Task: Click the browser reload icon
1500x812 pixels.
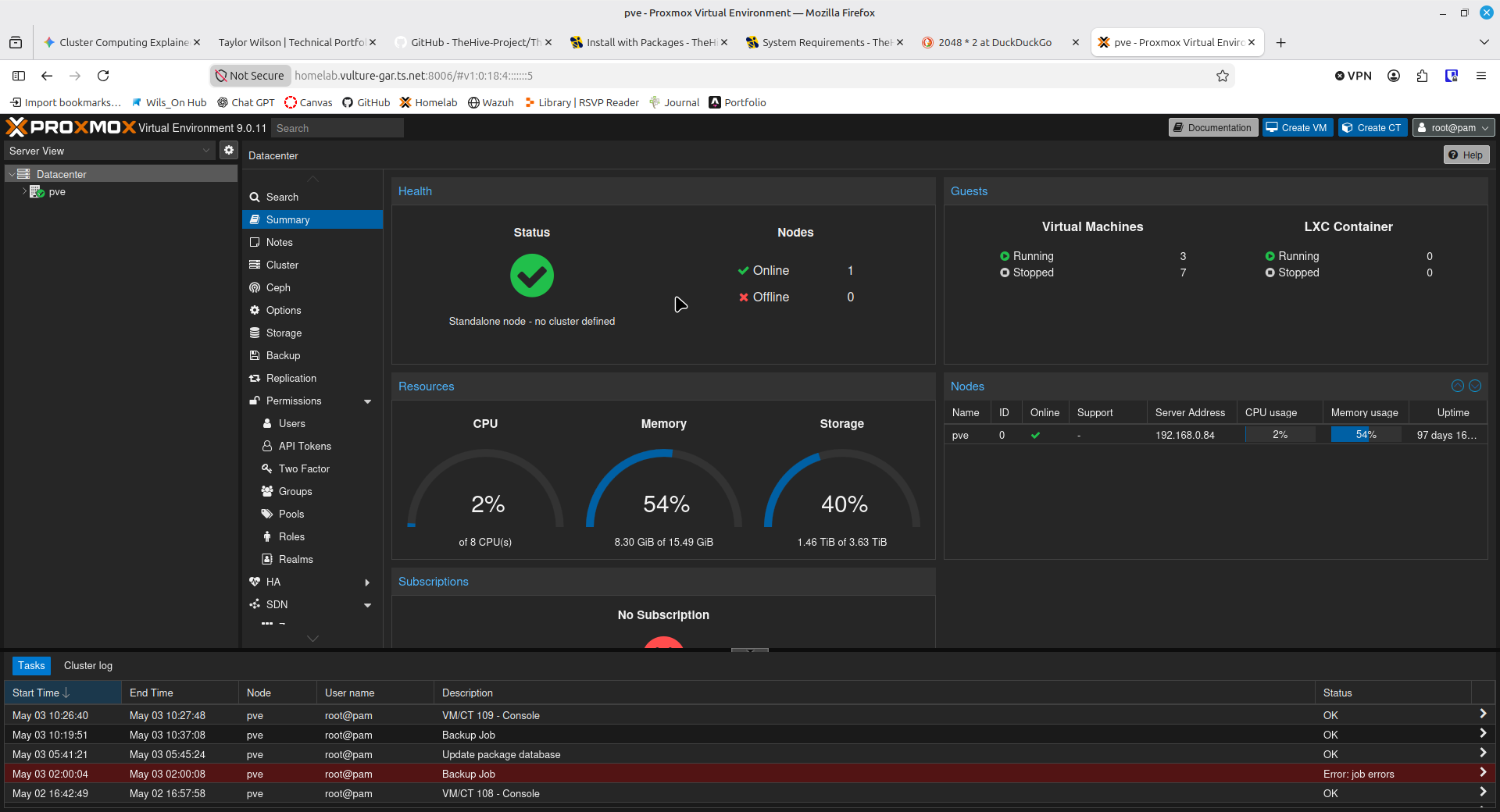Action: (103, 76)
